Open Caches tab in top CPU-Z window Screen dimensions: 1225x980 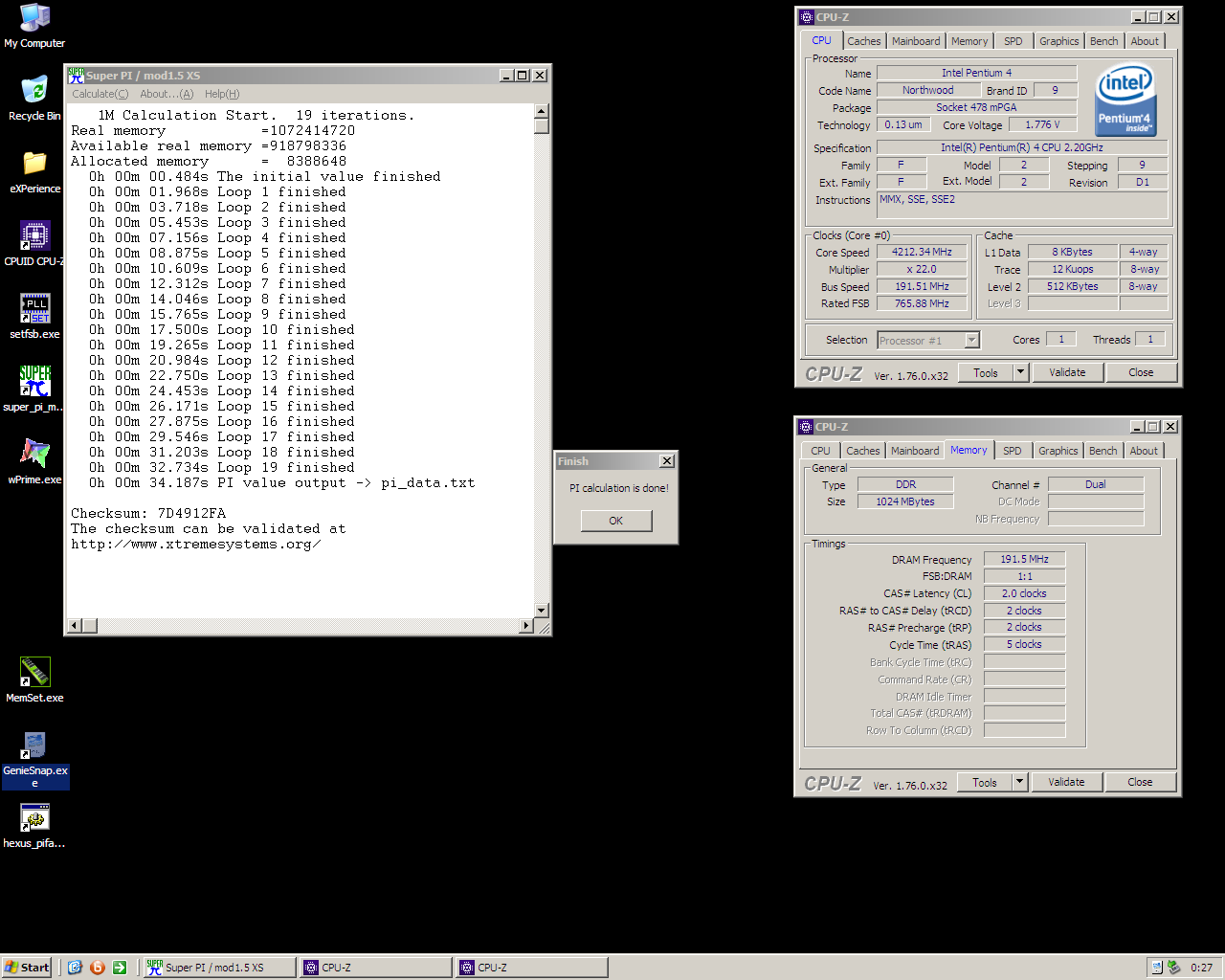864,41
